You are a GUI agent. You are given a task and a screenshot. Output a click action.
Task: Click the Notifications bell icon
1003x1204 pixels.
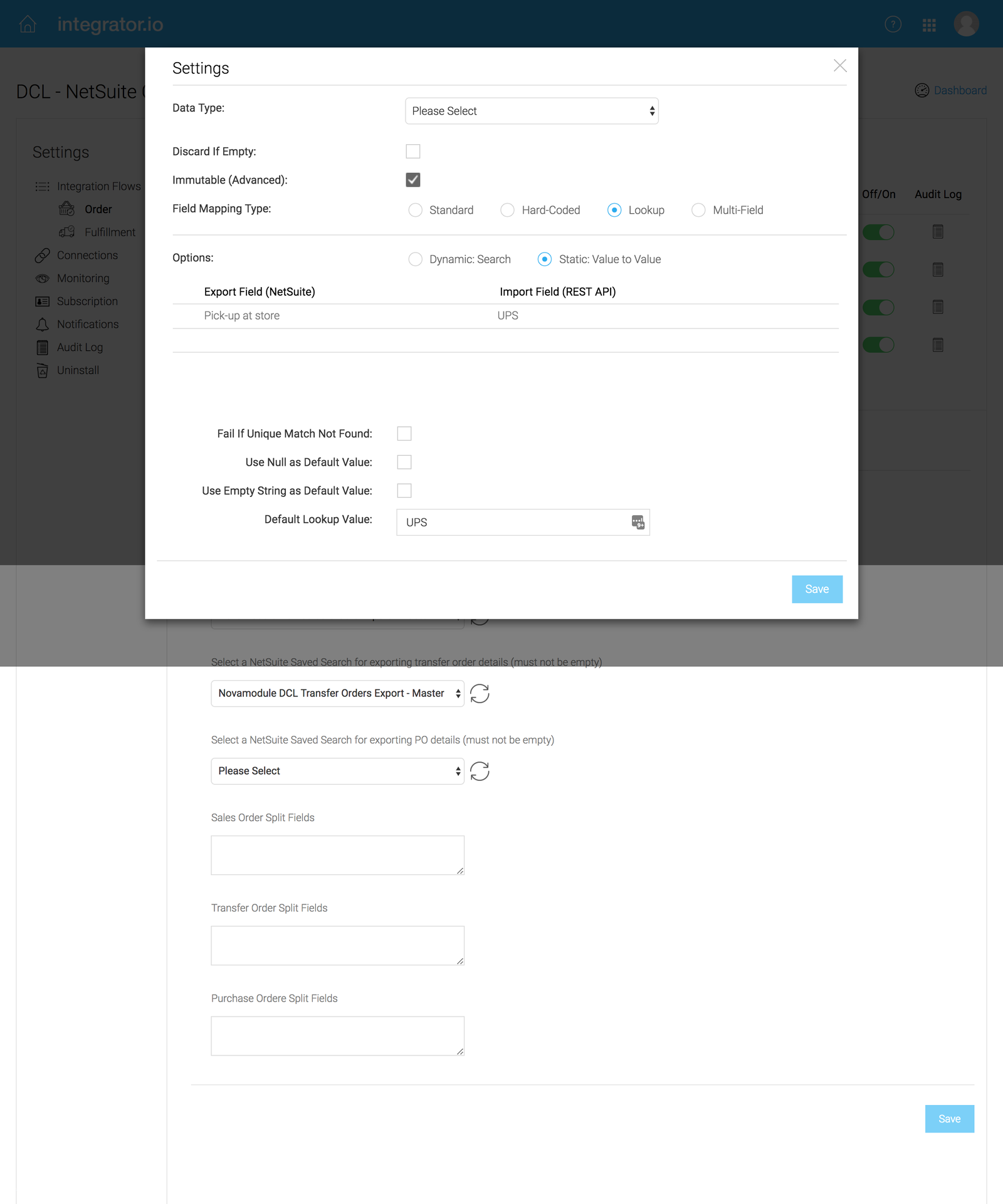point(42,324)
